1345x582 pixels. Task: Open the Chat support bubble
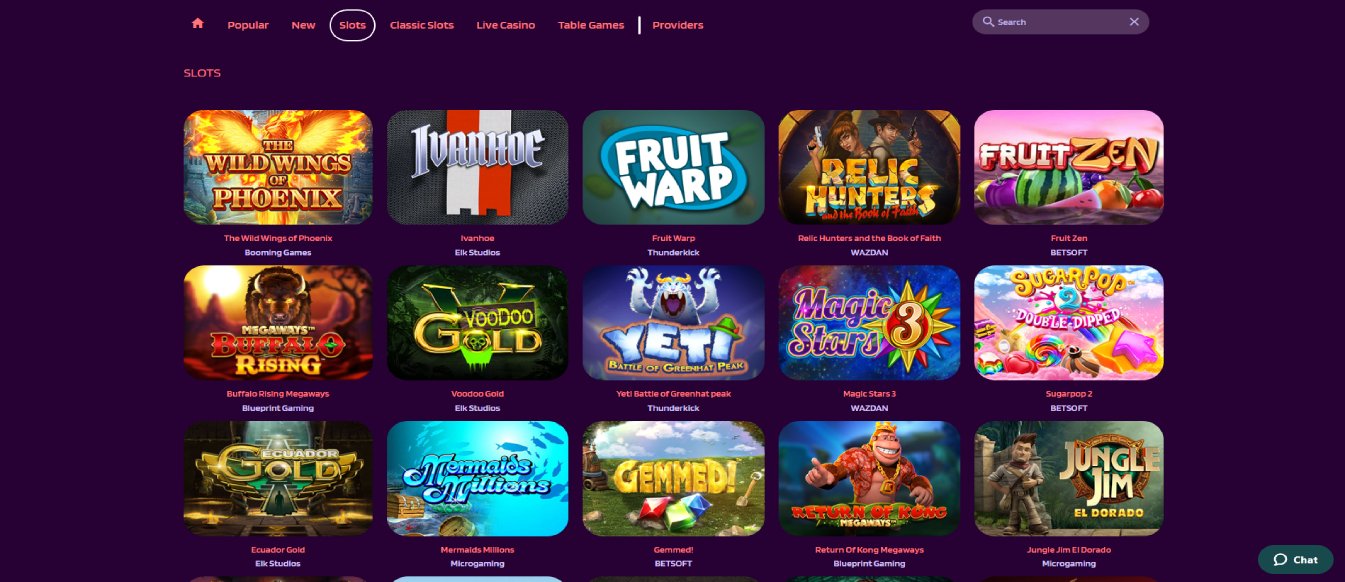point(1295,559)
